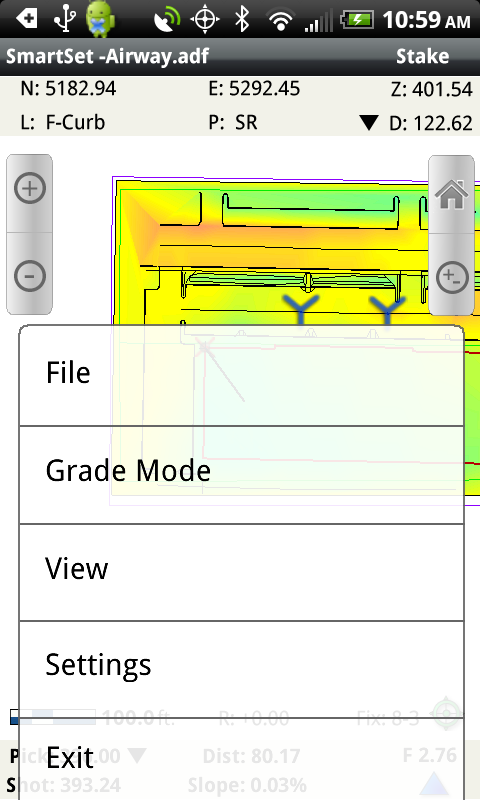Tap the N: 5182.94 northing value
Image resolution: width=480 pixels, height=800 pixels.
pyautogui.click(x=68, y=89)
